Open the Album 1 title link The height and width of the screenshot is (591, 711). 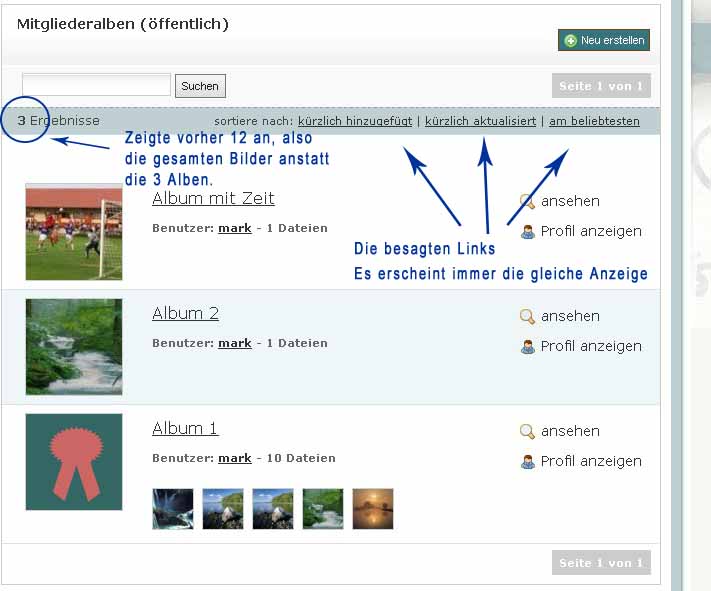(185, 428)
